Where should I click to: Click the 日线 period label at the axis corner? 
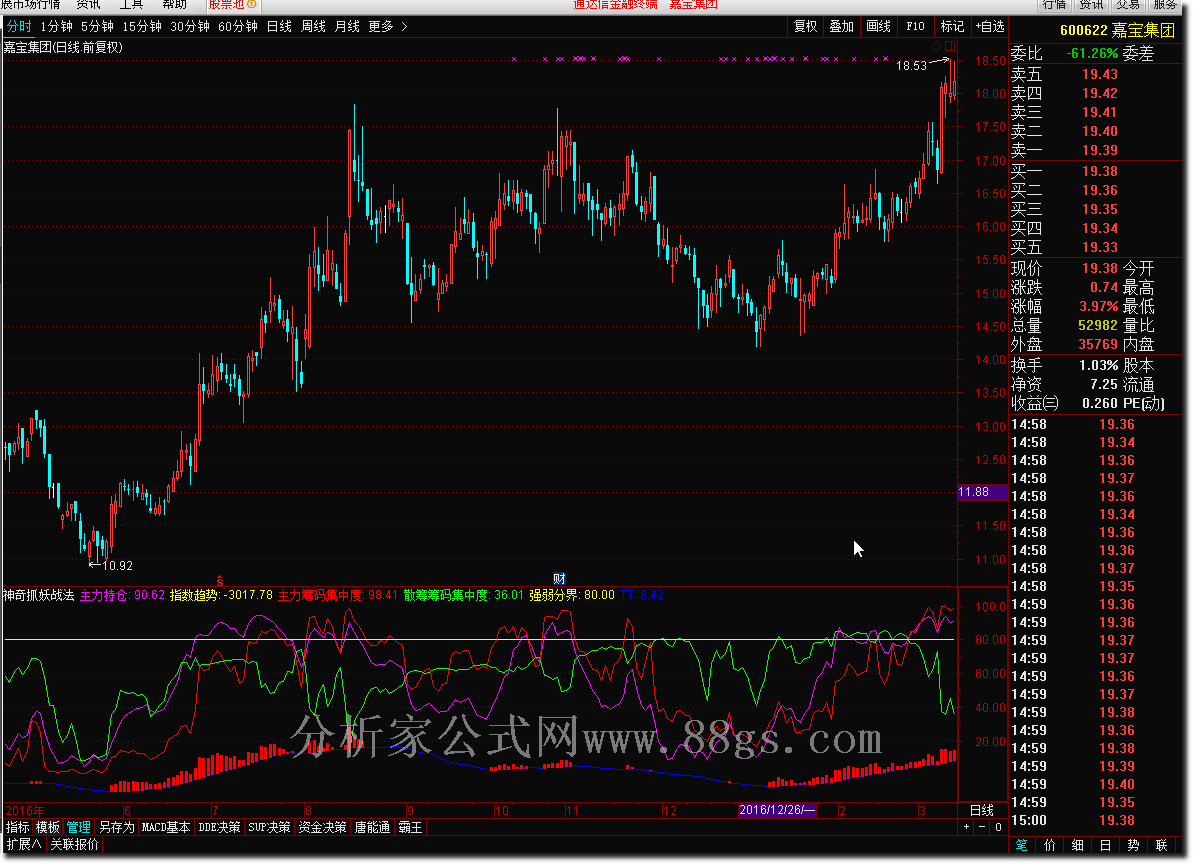tap(982, 811)
